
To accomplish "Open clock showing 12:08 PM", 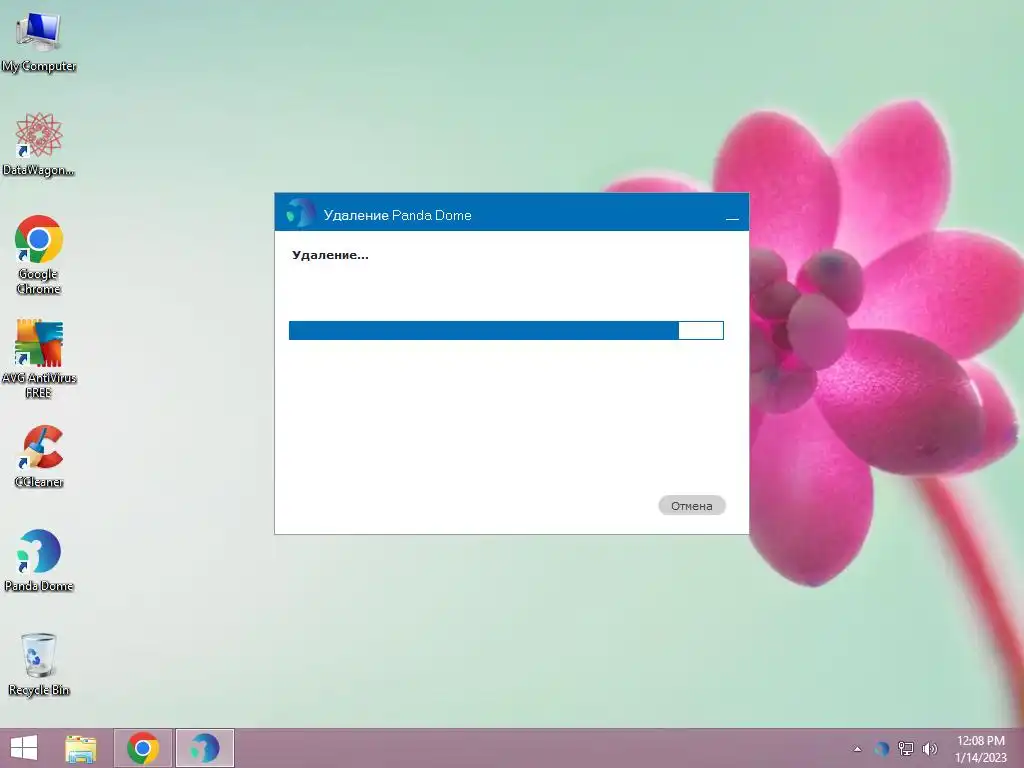I will pyautogui.click(x=981, y=749).
